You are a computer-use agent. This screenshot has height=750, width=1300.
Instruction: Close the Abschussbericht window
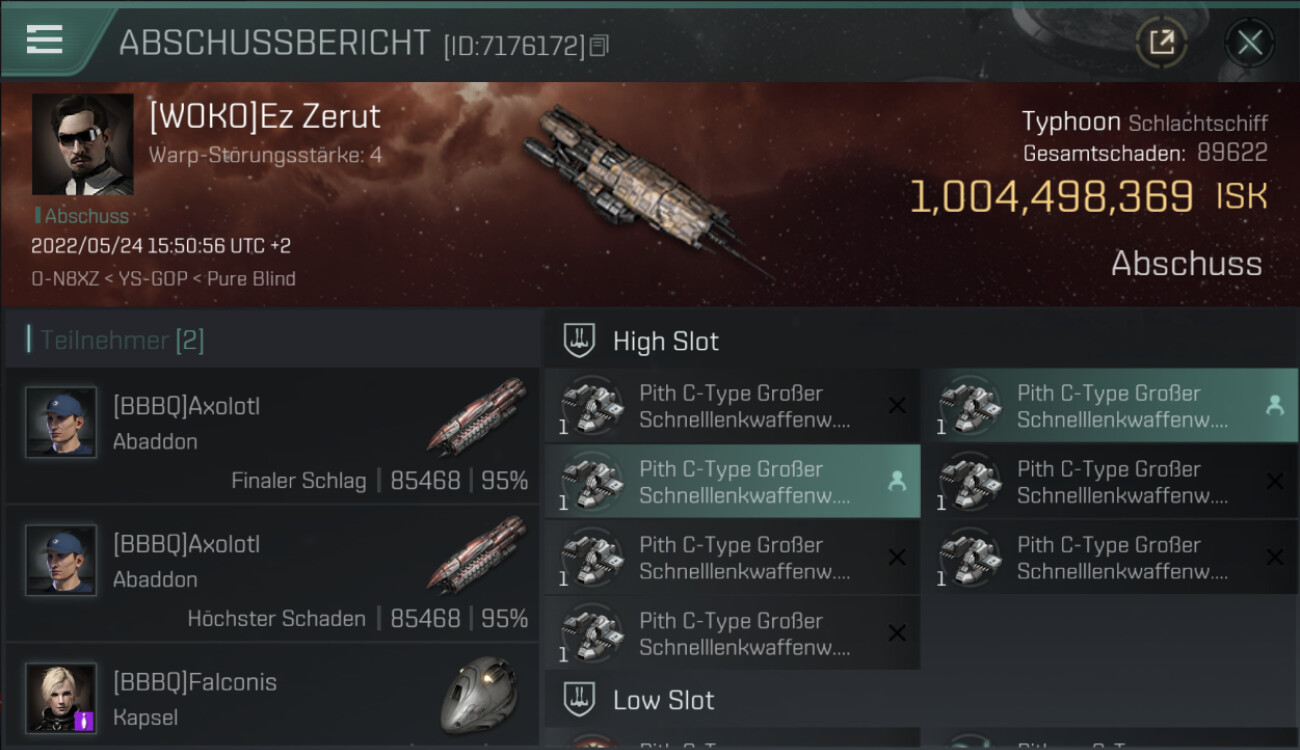1249,42
